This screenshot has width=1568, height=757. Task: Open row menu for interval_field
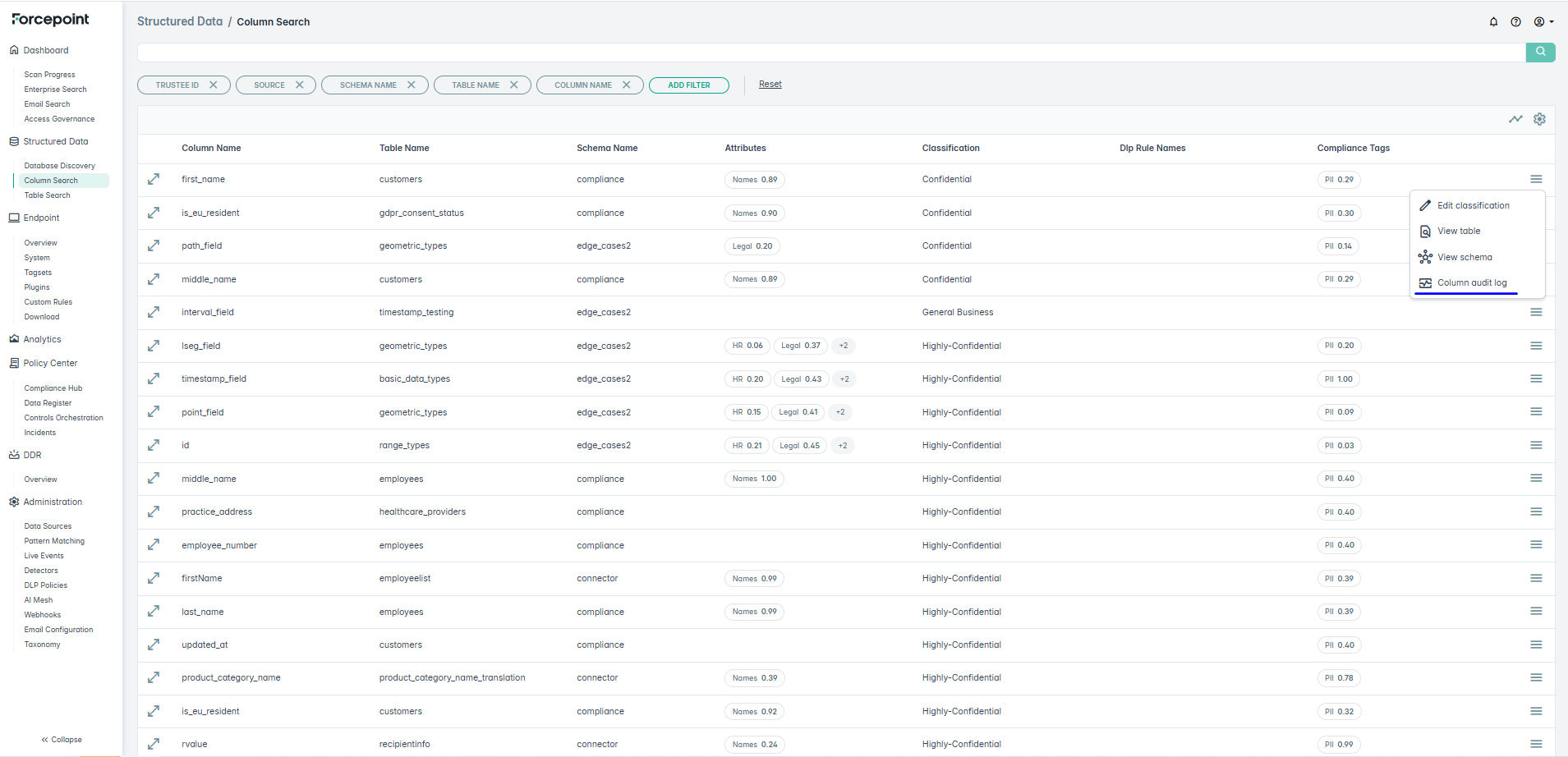pyautogui.click(x=1535, y=312)
